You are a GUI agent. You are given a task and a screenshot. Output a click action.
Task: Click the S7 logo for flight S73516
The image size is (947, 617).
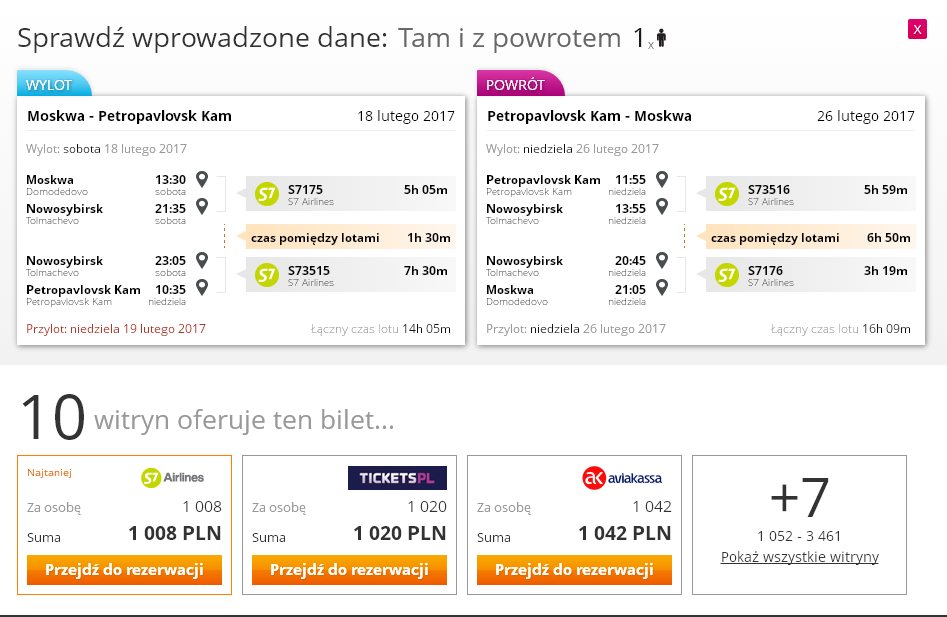point(727,194)
